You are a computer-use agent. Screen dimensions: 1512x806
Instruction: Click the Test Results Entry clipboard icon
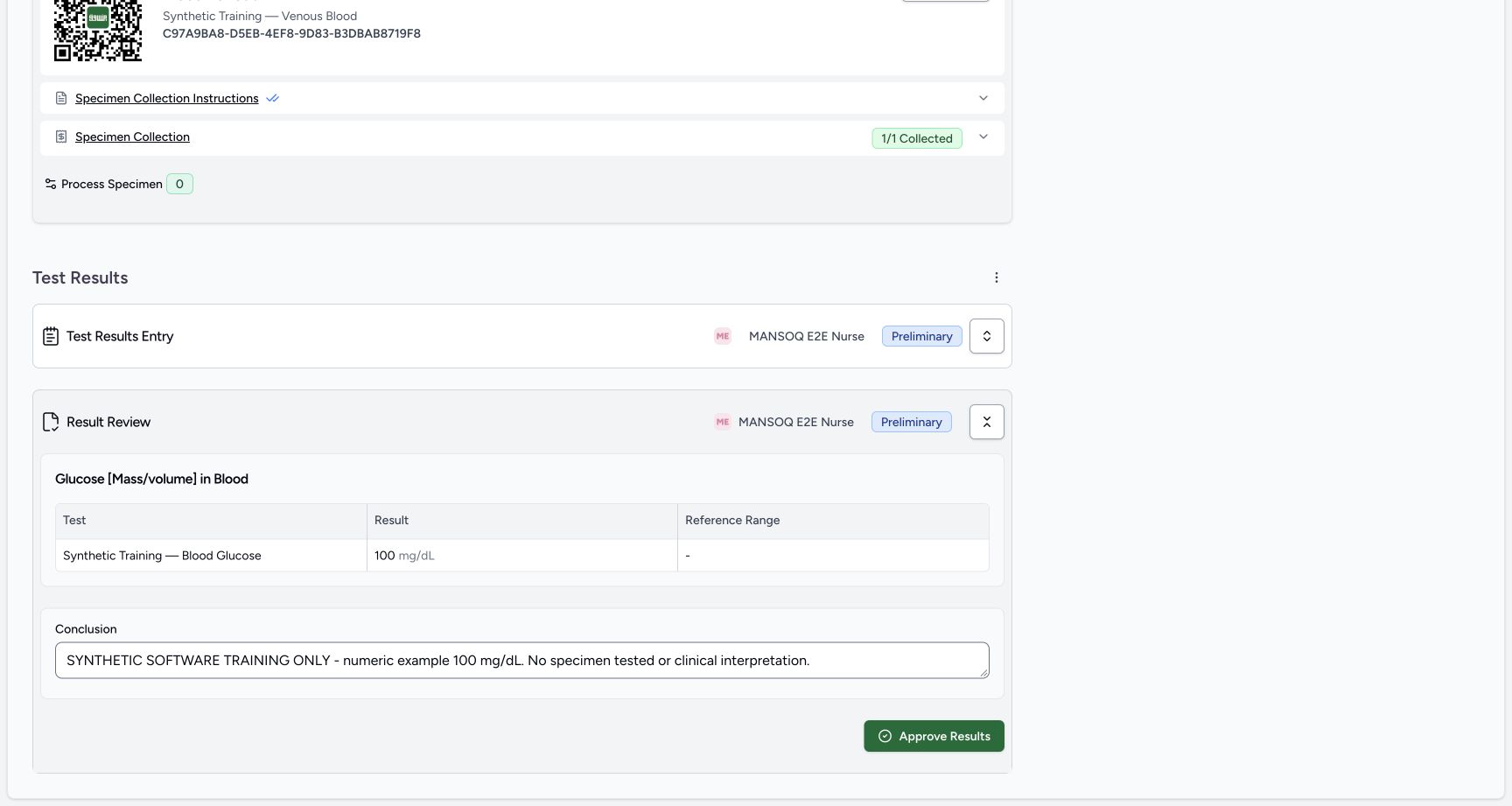point(51,336)
